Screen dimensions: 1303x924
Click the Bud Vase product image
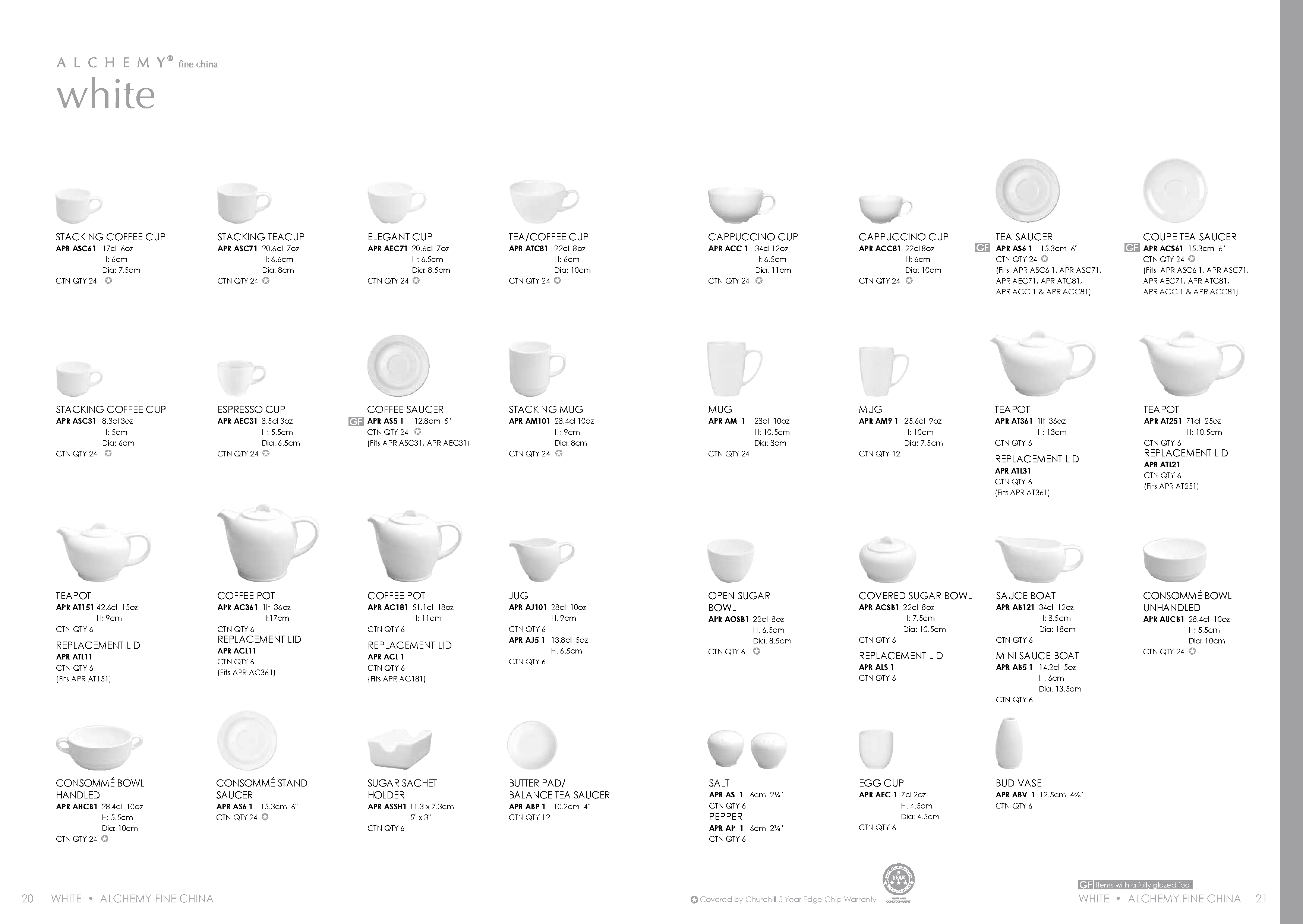point(1009,744)
